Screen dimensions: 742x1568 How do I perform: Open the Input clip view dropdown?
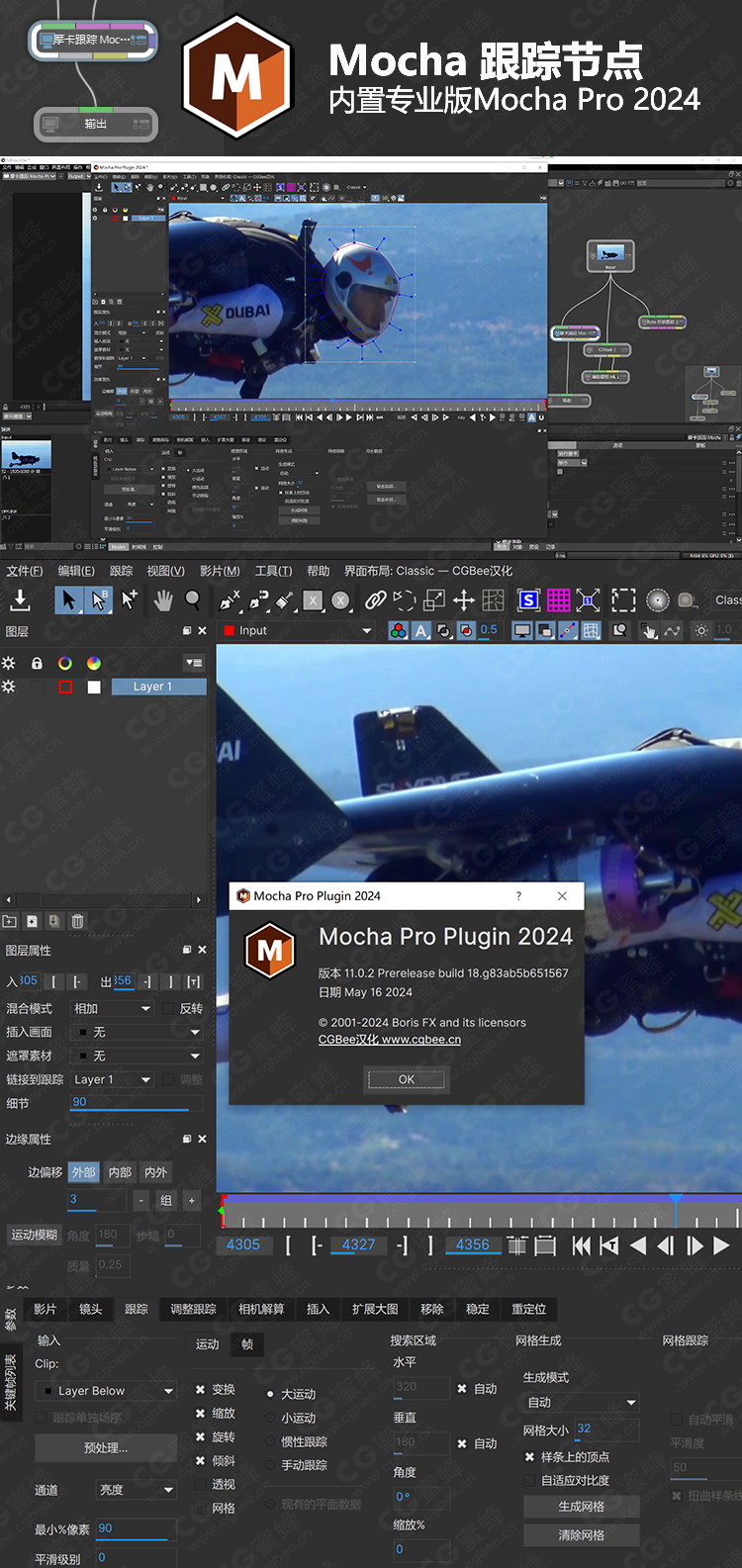298,630
